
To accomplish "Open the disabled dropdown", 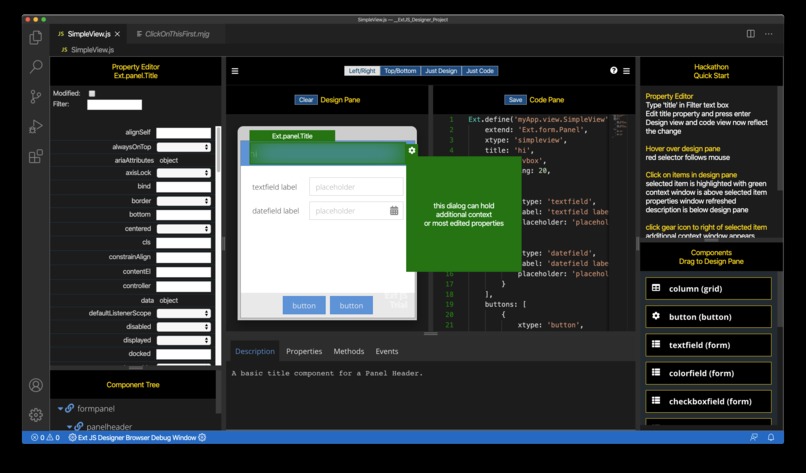I will 184,326.
